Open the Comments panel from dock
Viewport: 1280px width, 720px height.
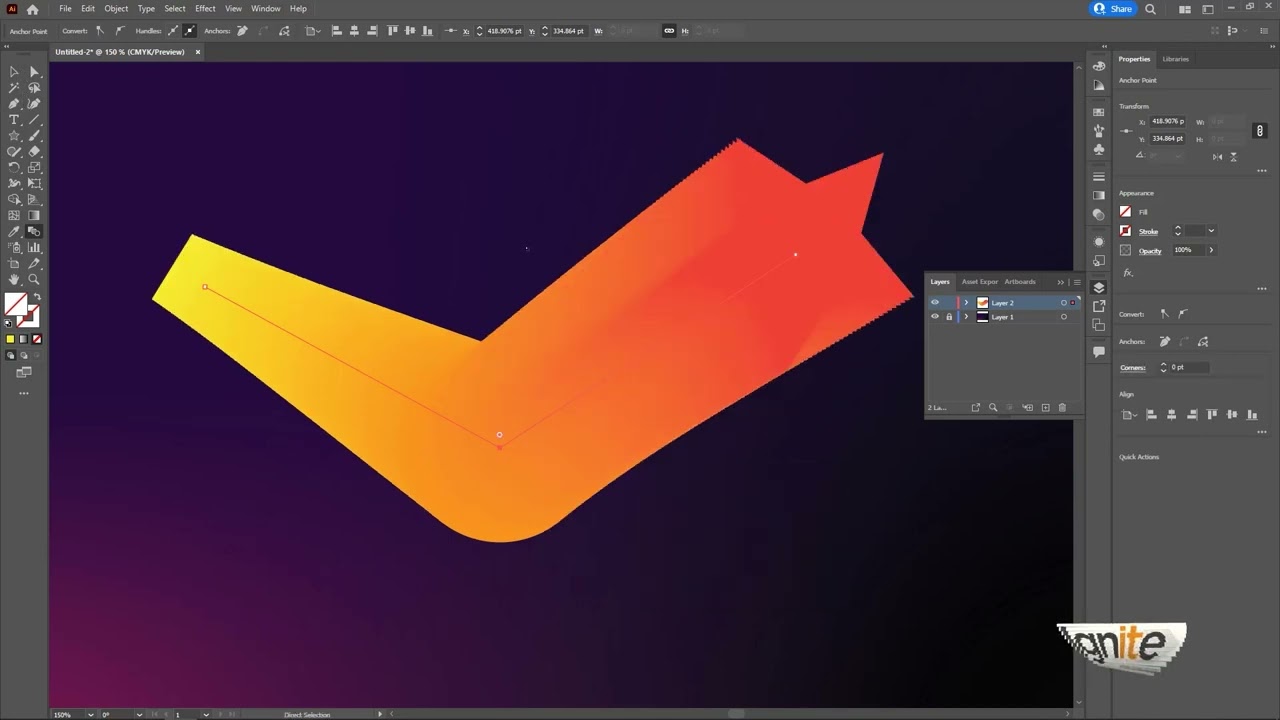pos(1099,351)
